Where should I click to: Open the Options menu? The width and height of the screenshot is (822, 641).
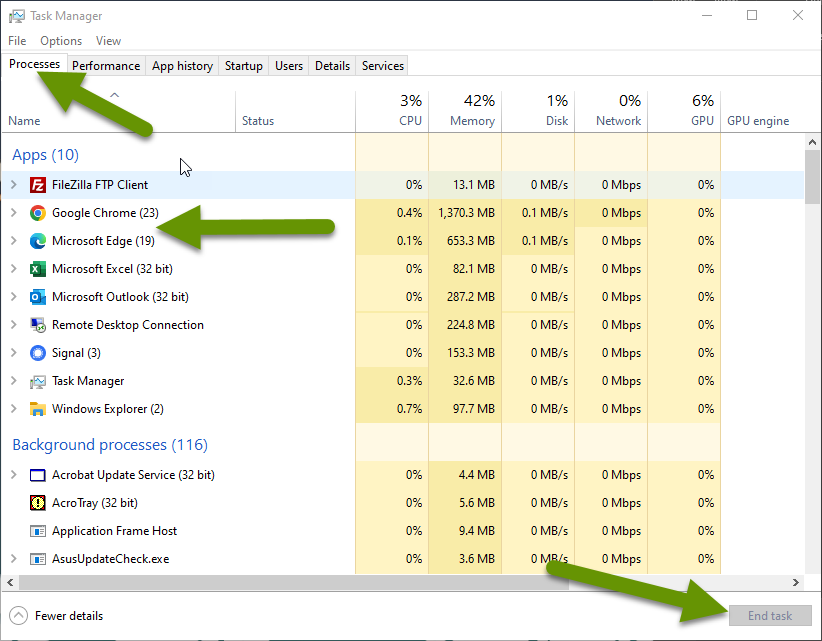[60, 41]
